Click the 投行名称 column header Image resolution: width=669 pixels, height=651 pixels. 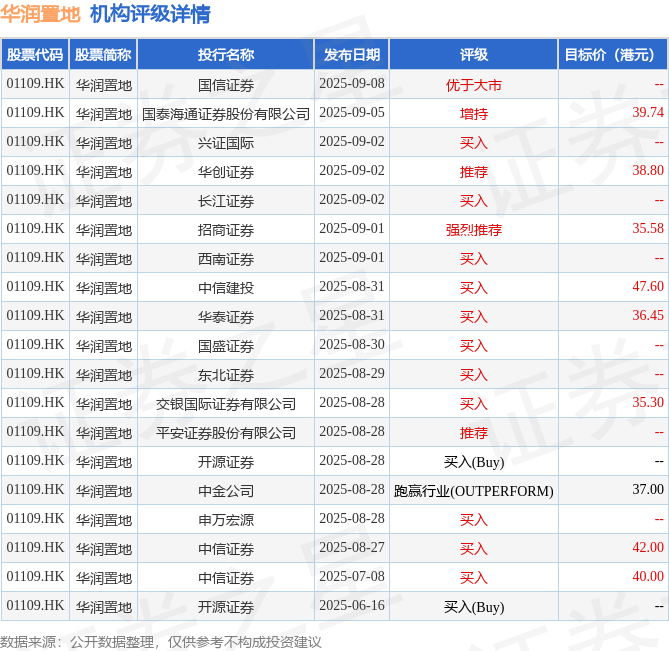tap(226, 55)
